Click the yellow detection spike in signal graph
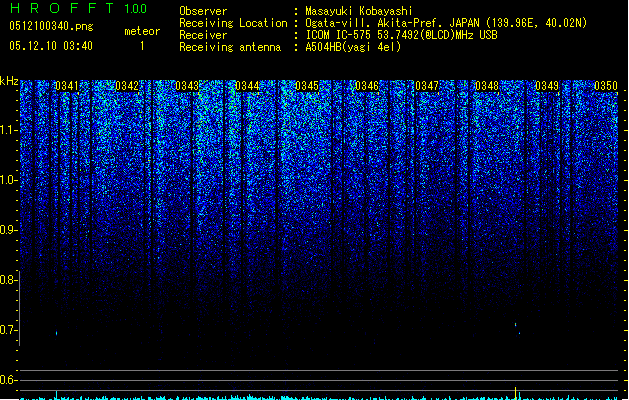629x400 pixels. 515,392
